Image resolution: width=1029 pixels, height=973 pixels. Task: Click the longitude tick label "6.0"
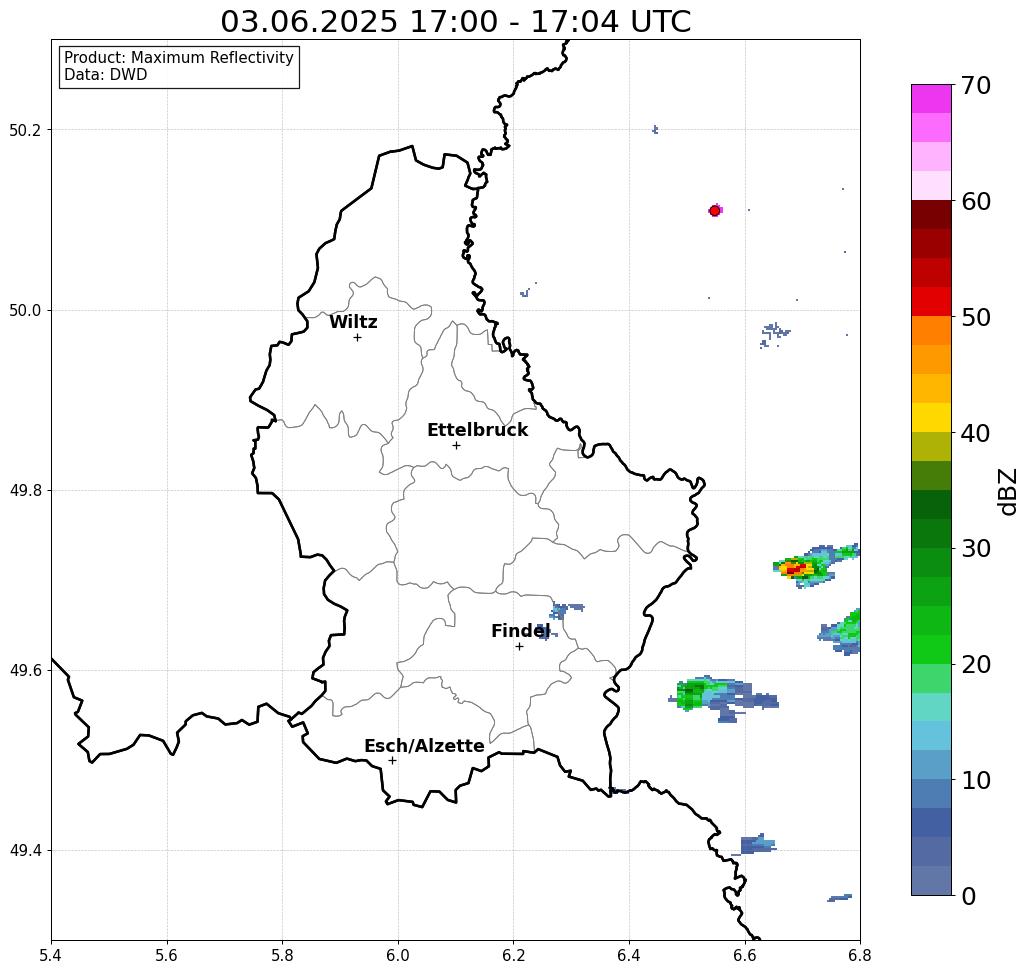(x=398, y=955)
